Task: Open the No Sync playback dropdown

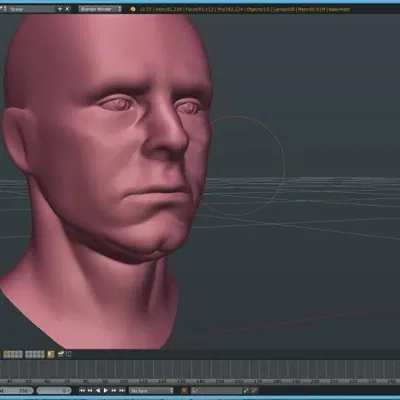Action: [x=151, y=390]
